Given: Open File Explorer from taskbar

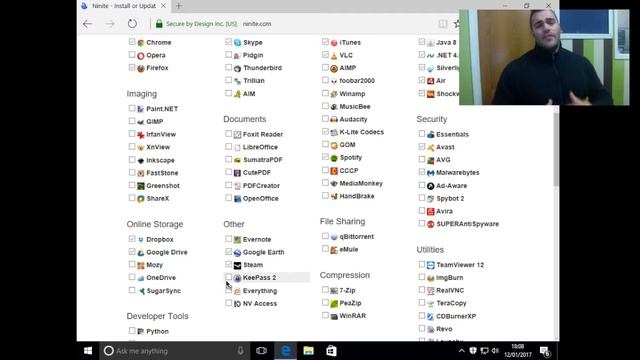Looking at the screenshot, I should click(308, 351).
